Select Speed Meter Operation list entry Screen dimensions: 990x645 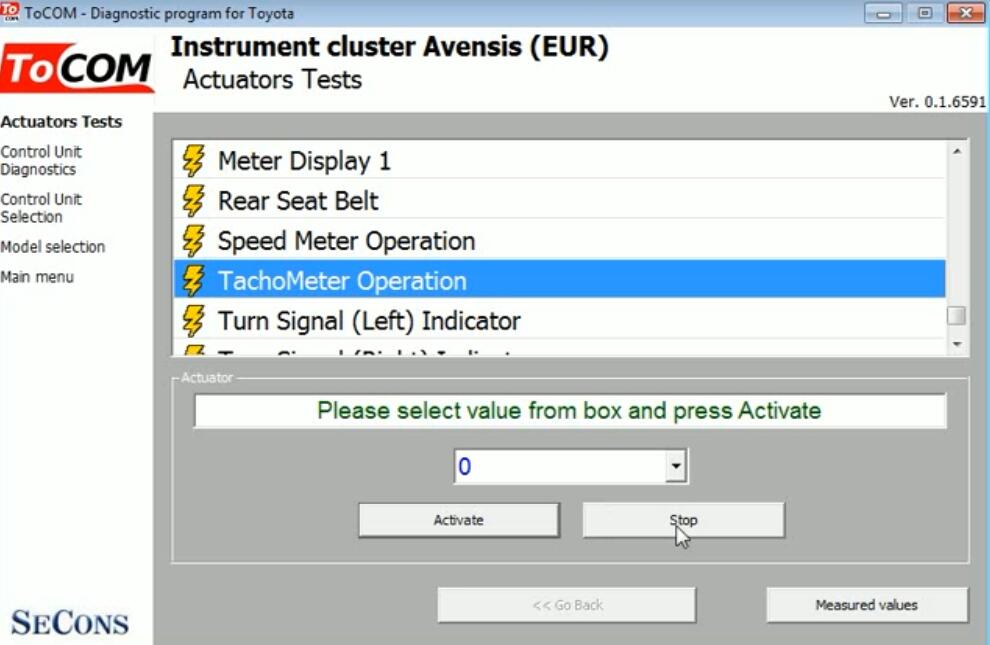[559, 241]
